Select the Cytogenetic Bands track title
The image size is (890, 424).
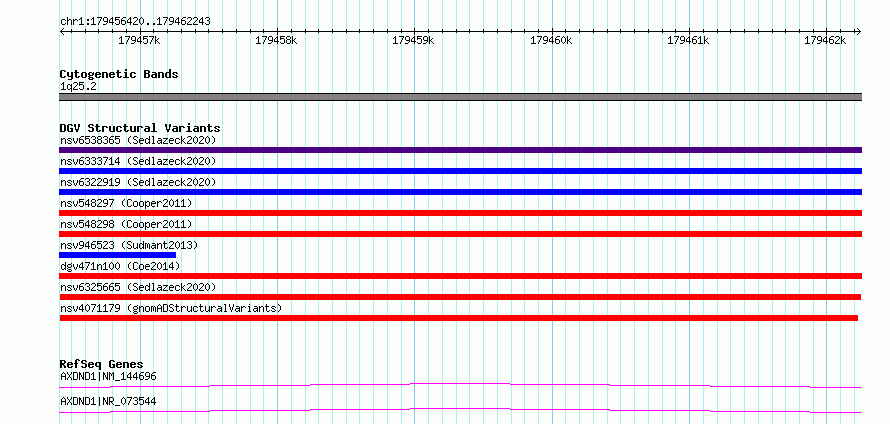119,74
